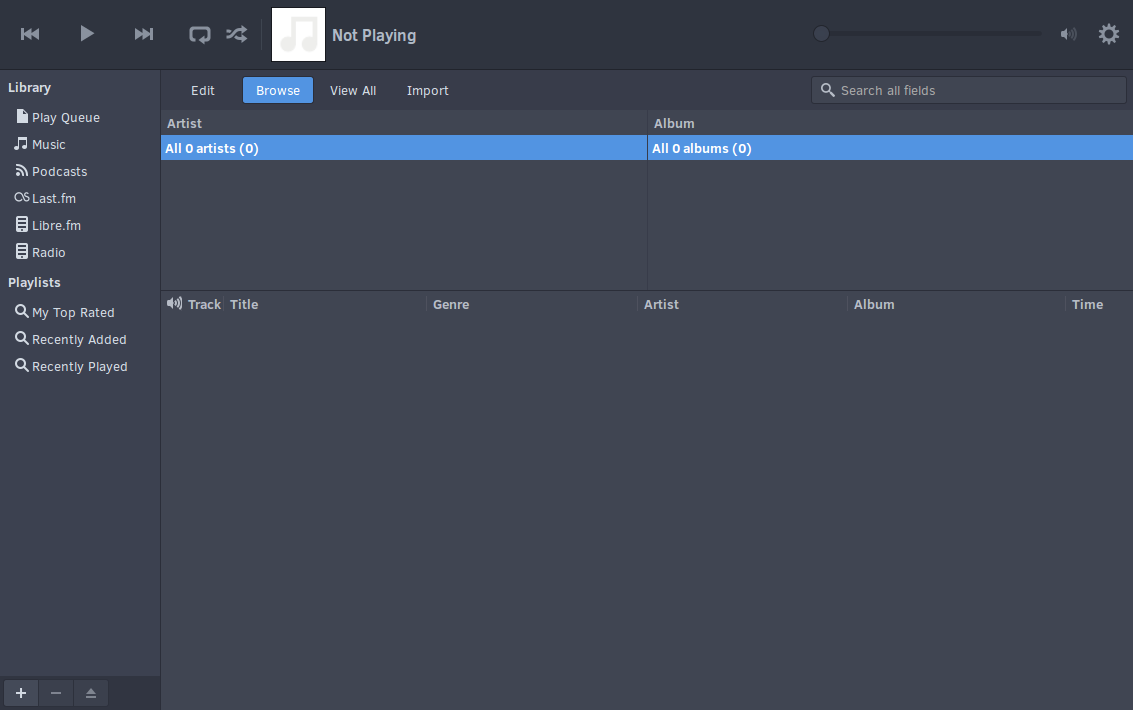
Task: Focus the Search all fields box
Action: 968,90
